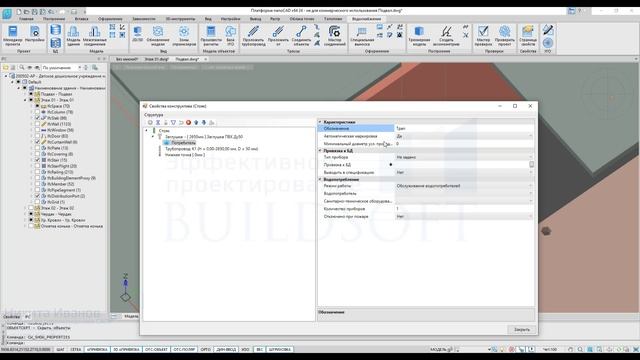Uncheck the IfcCurtainWall checkbox

[38, 142]
